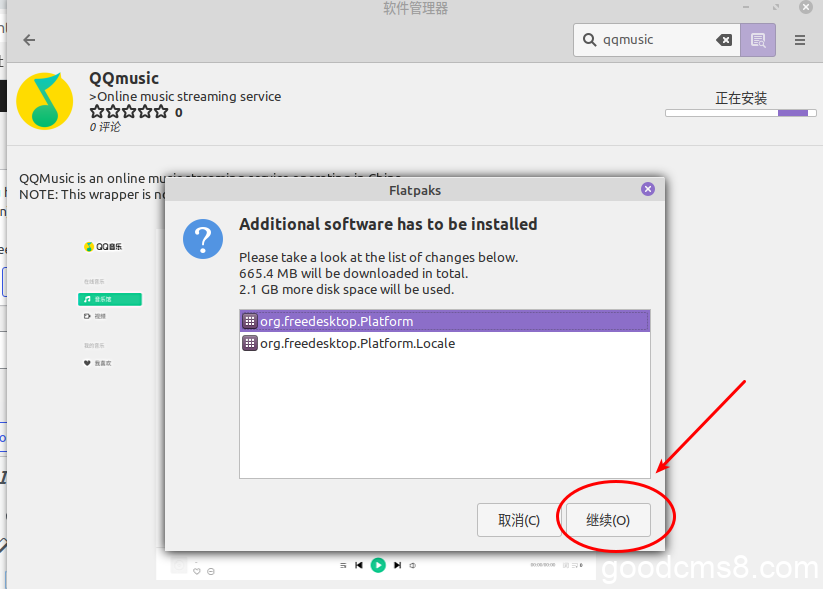Click the package icon beside org.freedesktop.Platform
The height and width of the screenshot is (589, 823).
point(249,321)
